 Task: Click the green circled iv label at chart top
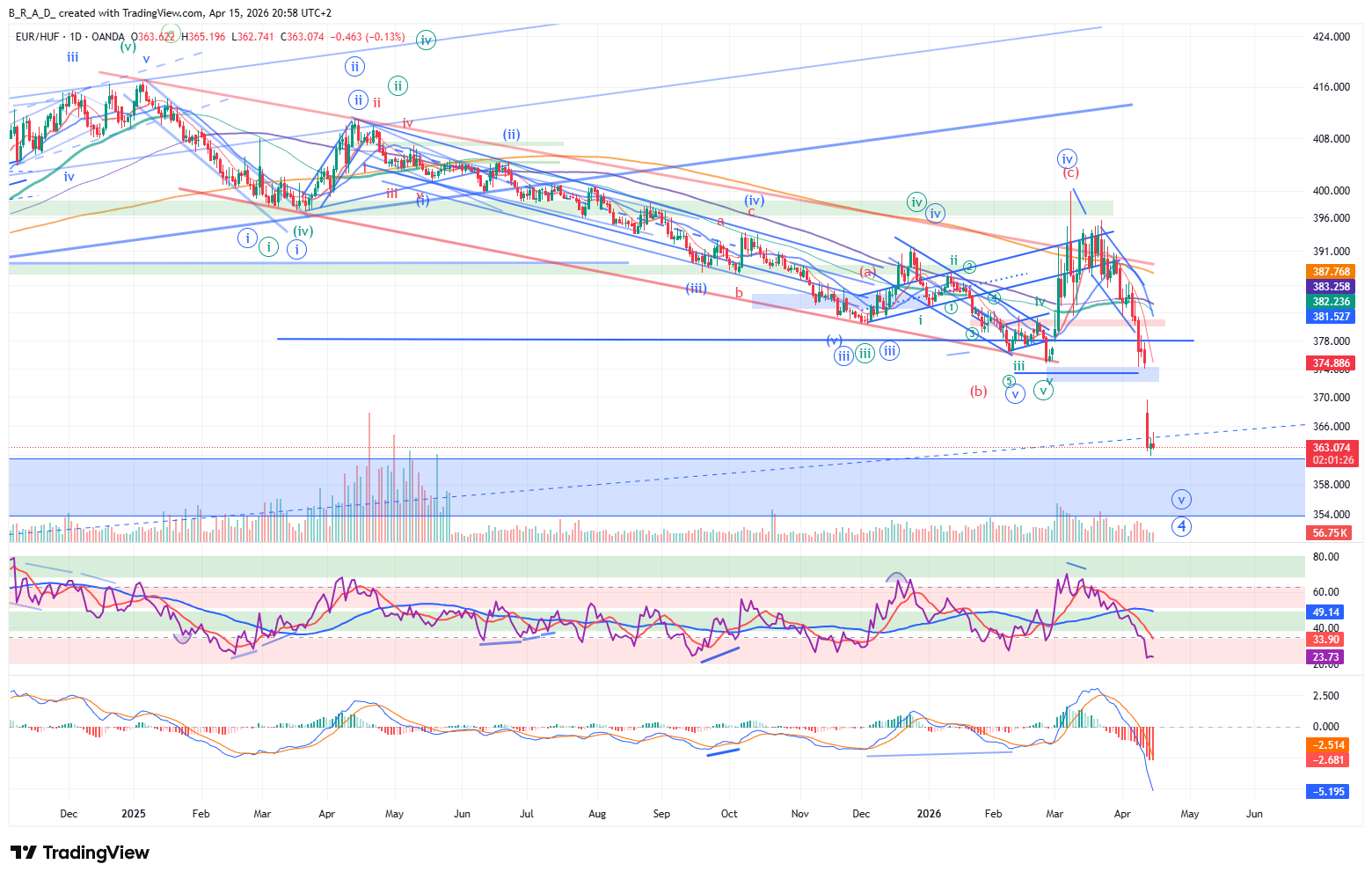[x=426, y=40]
